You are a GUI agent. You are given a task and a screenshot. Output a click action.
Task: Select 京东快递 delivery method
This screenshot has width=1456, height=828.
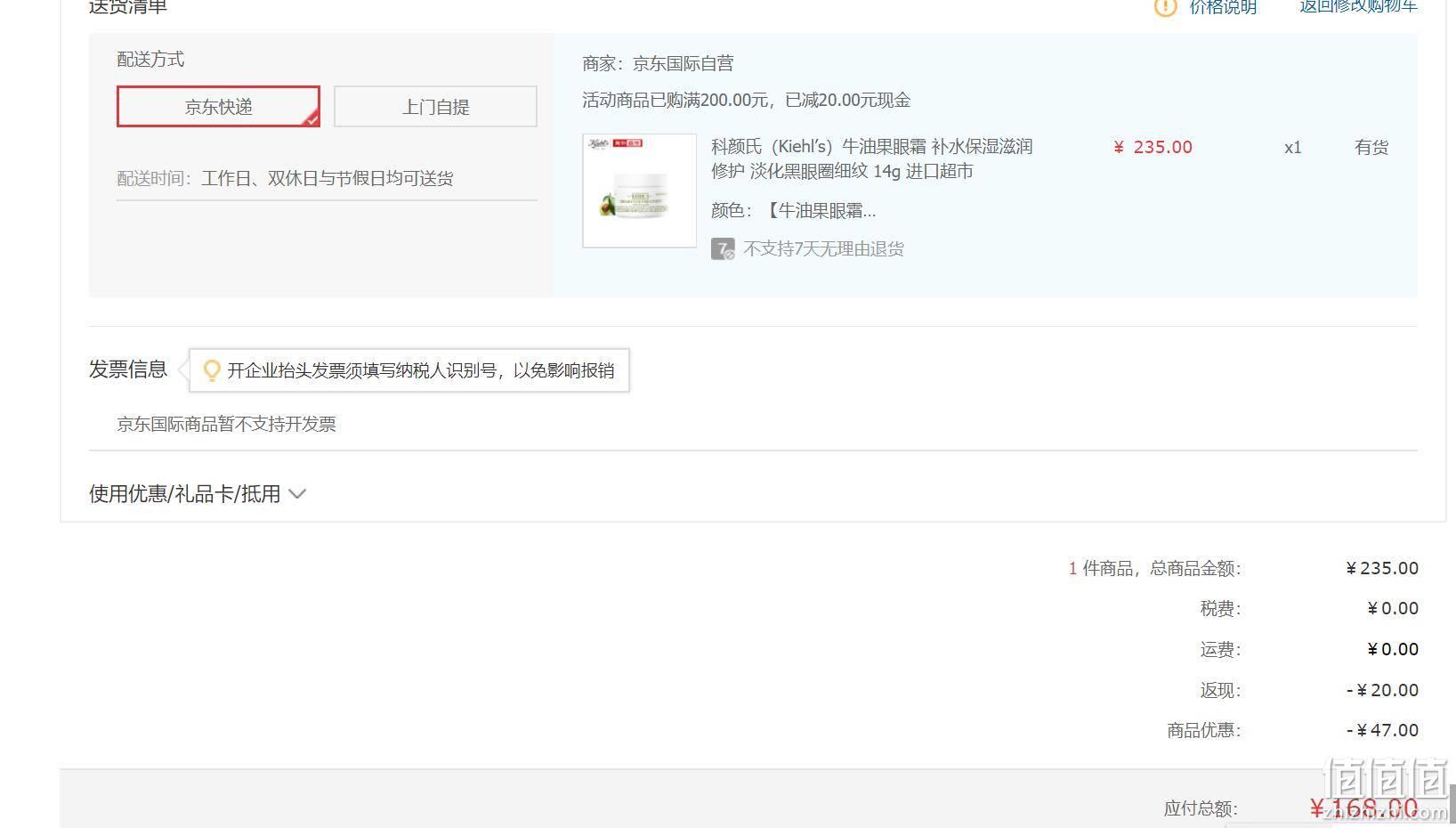point(218,107)
